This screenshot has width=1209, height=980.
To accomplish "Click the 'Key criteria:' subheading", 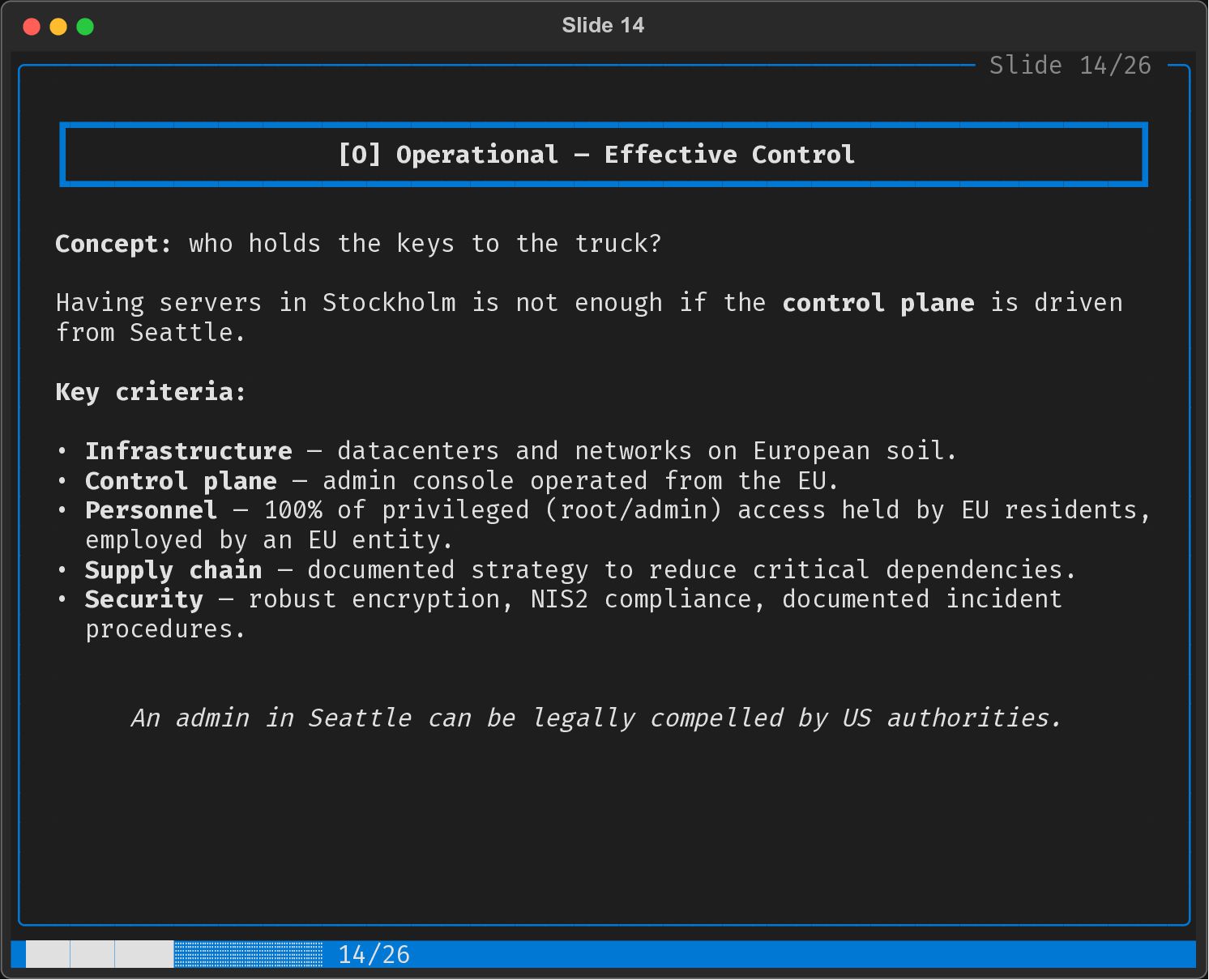I will [x=150, y=392].
